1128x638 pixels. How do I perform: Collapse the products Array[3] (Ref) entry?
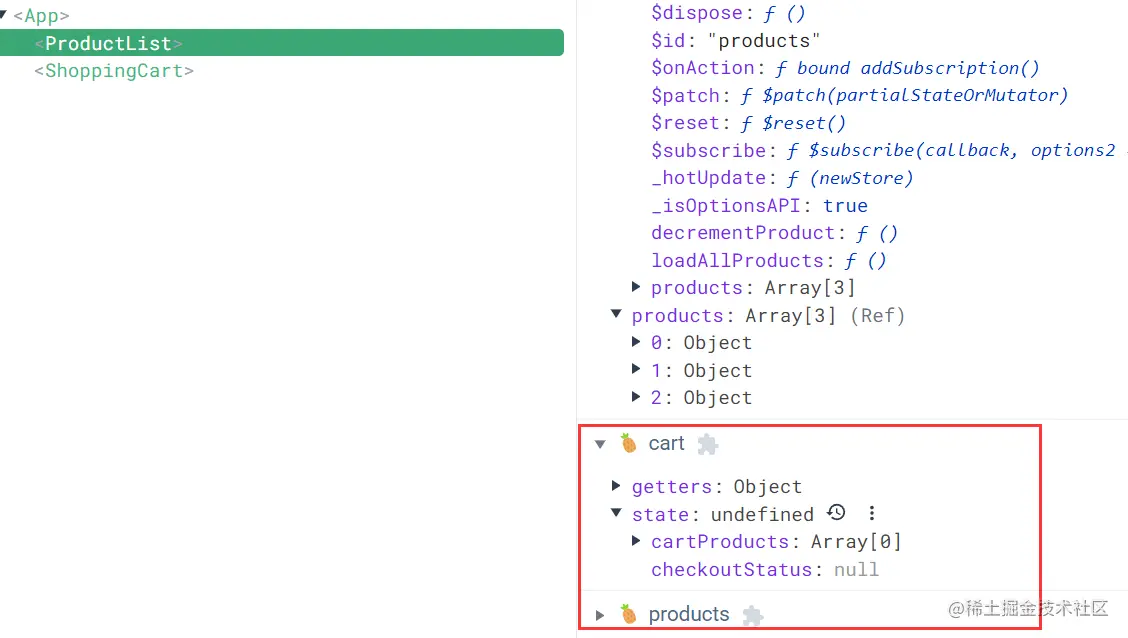617,315
